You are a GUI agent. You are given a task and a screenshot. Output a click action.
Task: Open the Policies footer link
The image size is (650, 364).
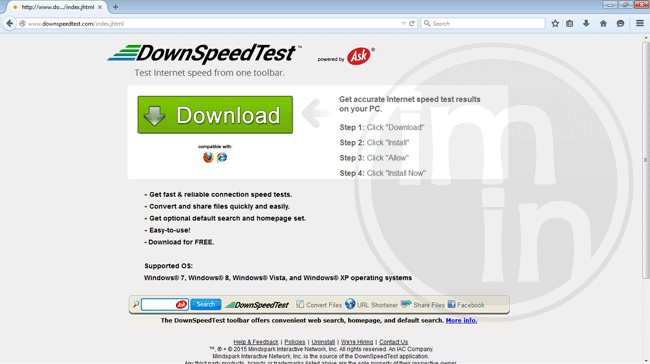click(x=295, y=342)
